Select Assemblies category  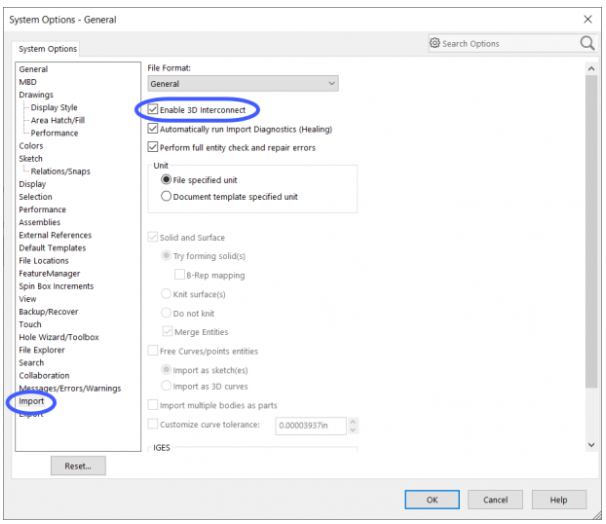[39, 222]
